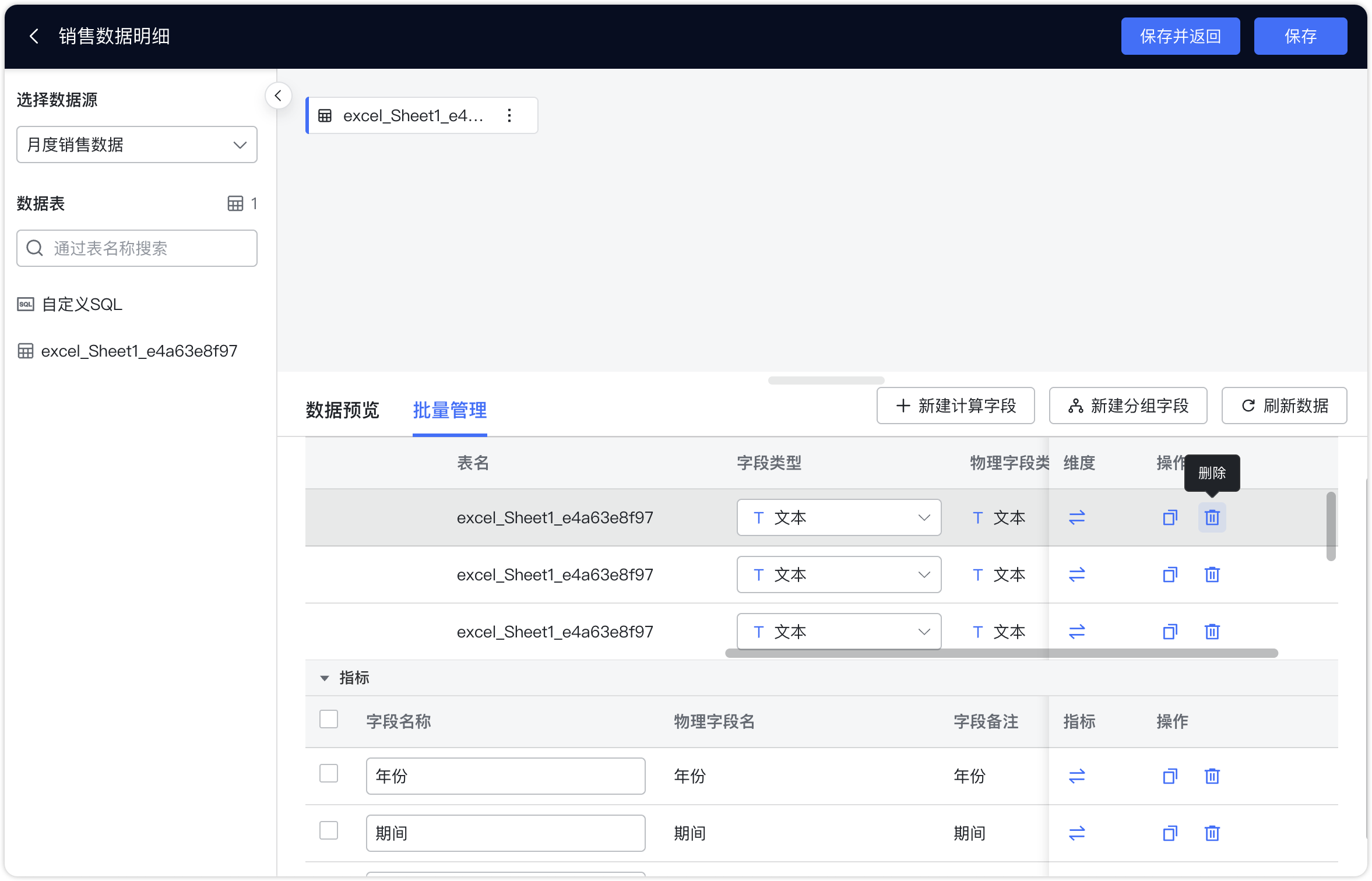The image size is (1372, 881).
Task: Click the excel_Sheet1 table icon in sidebar
Action: pyautogui.click(x=26, y=351)
